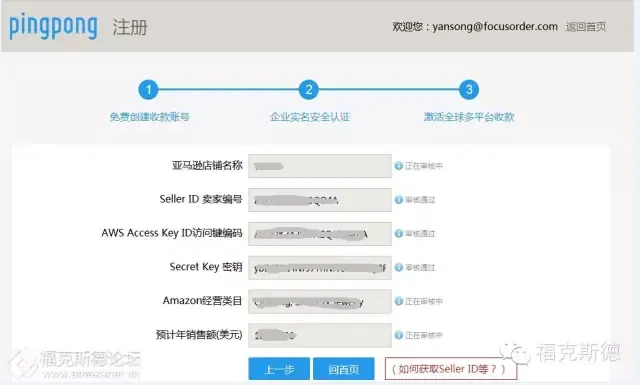Click the pingpong logo
The image size is (640, 385).
click(x=53, y=27)
